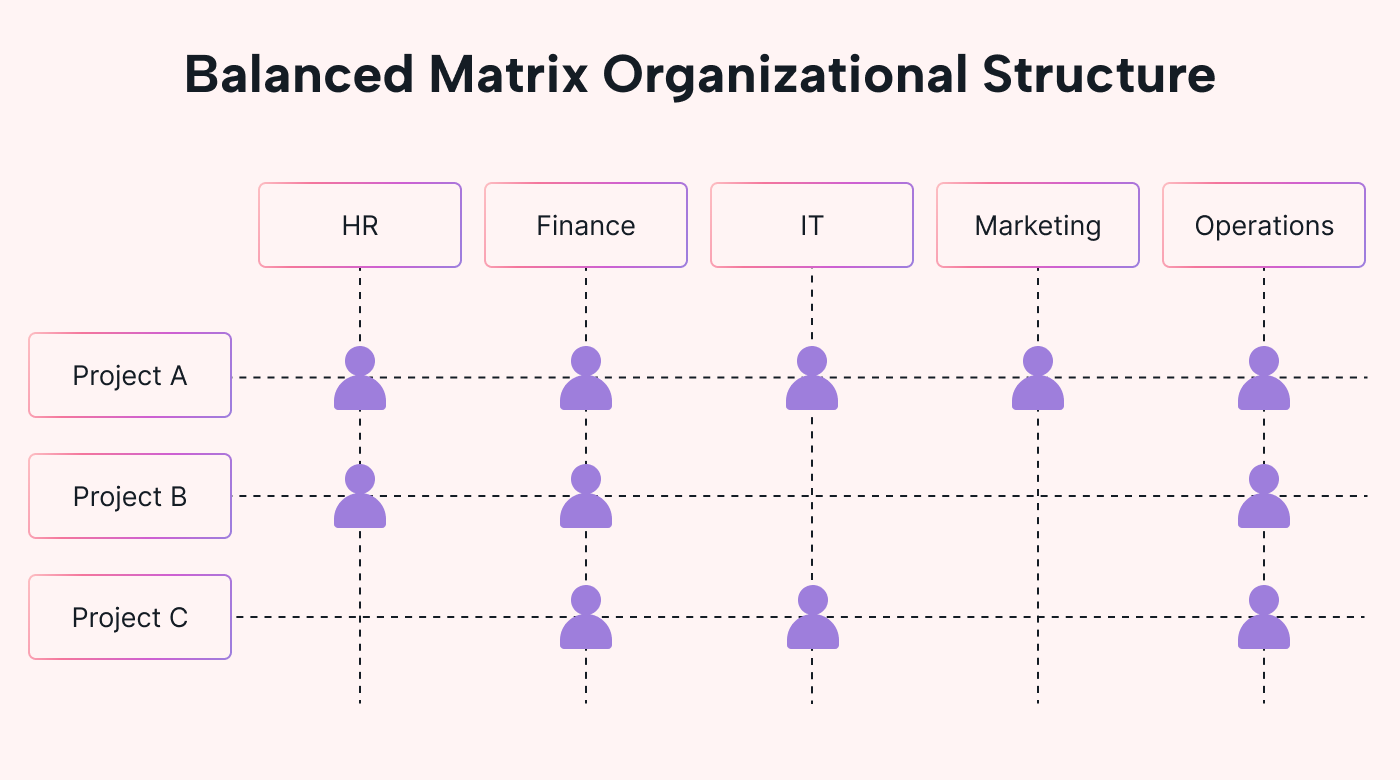Click the IT department box

[812, 225]
